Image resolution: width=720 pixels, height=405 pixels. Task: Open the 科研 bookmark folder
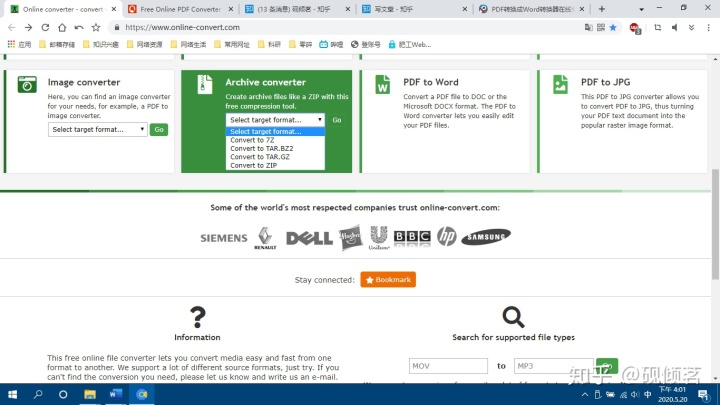click(270, 45)
